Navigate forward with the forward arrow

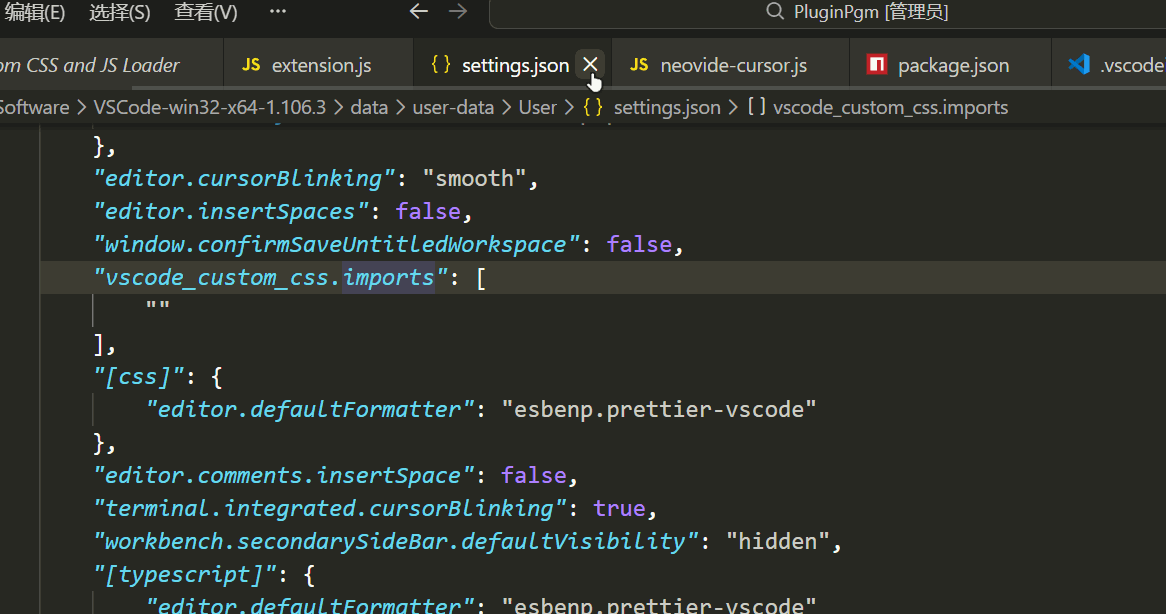[459, 13]
